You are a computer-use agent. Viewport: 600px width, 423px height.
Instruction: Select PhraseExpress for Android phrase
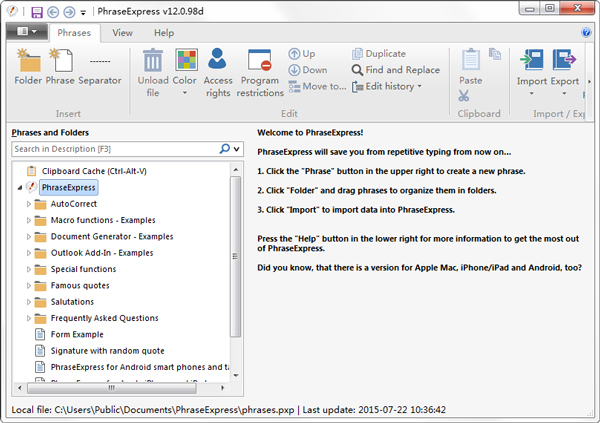140,367
